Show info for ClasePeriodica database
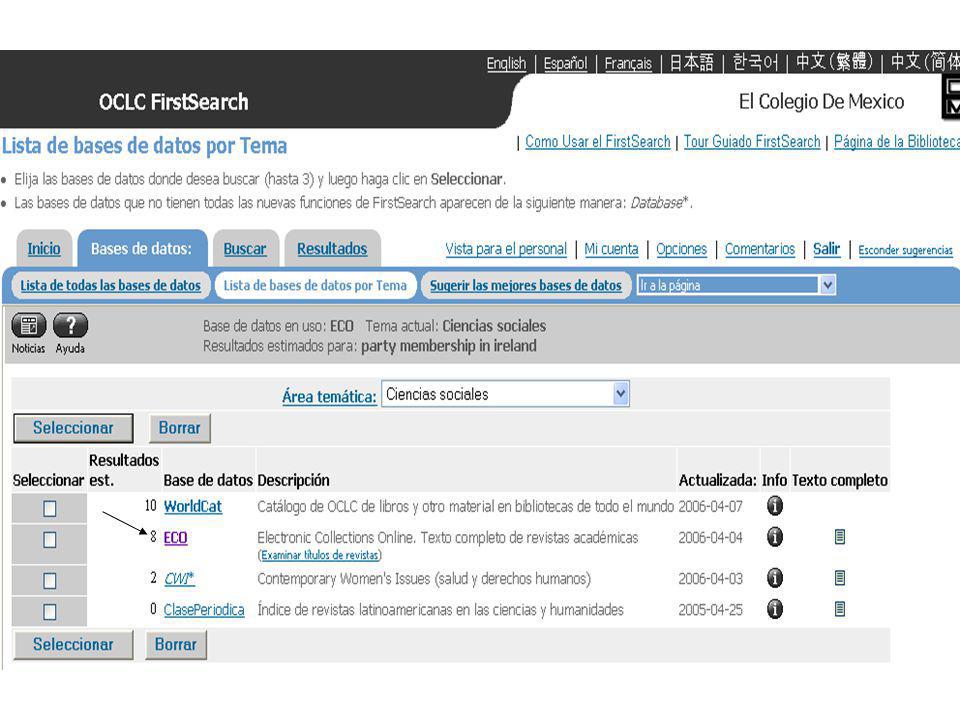This screenshot has width=960, height=720. pyautogui.click(x=774, y=609)
